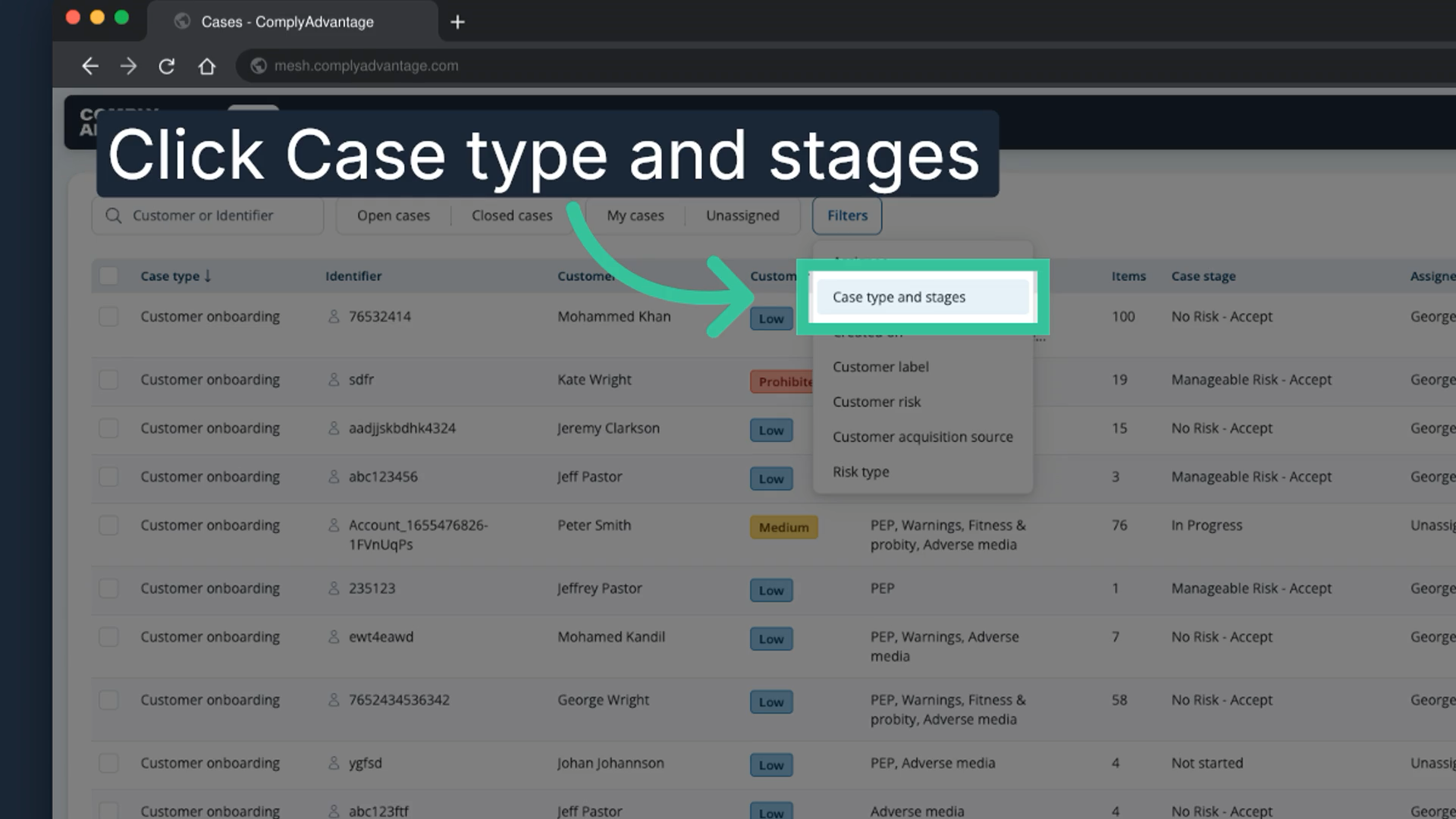Click the browser forward arrow
The width and height of the screenshot is (1456, 819).
[128, 66]
